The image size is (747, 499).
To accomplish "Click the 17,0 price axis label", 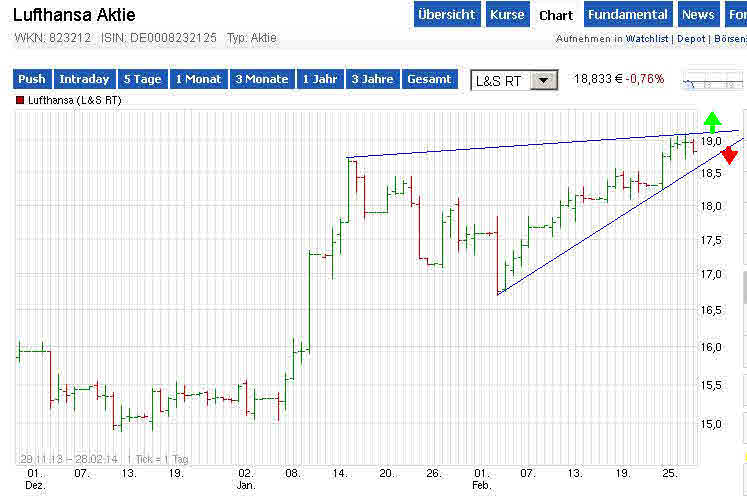I will [711, 275].
